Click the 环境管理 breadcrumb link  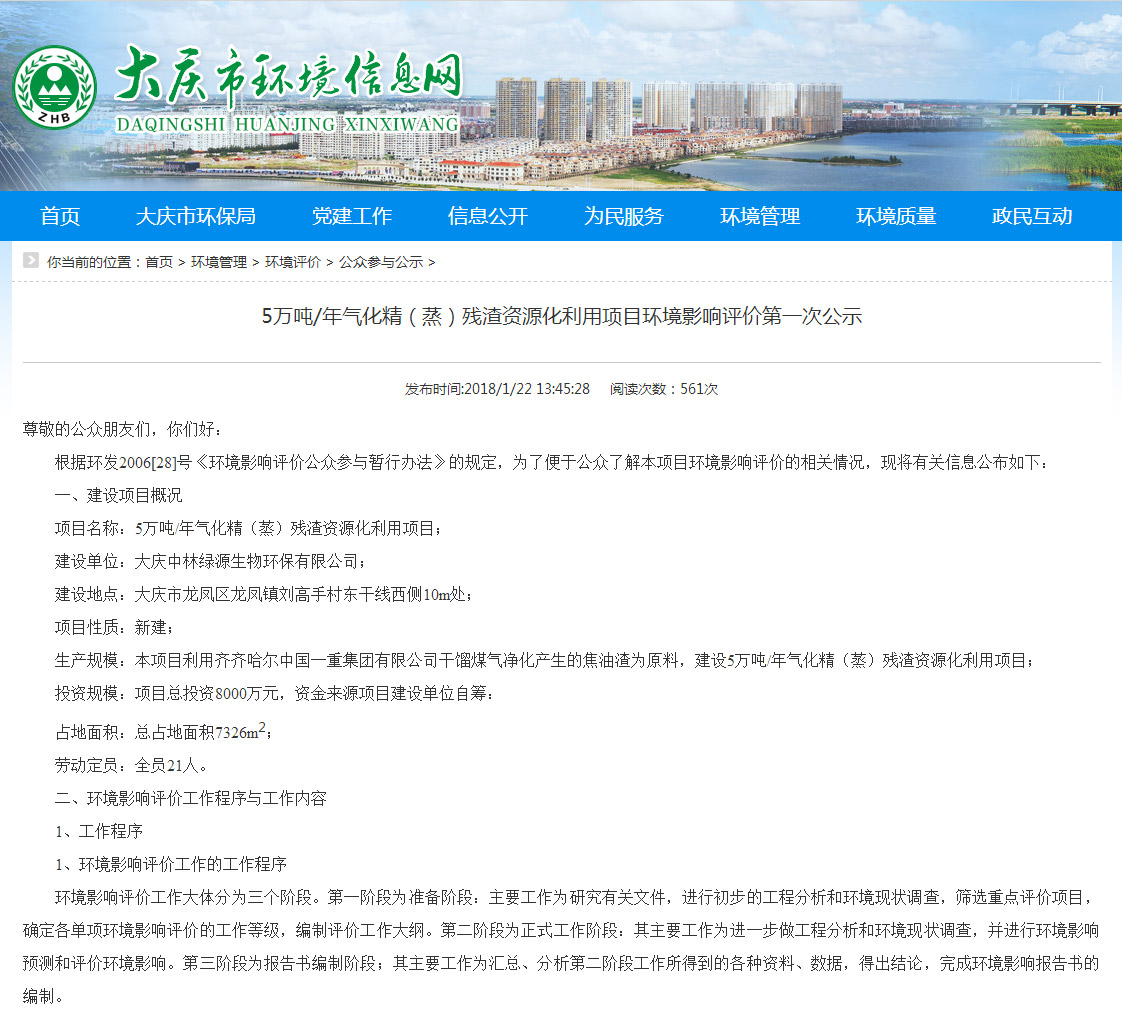click(x=219, y=262)
